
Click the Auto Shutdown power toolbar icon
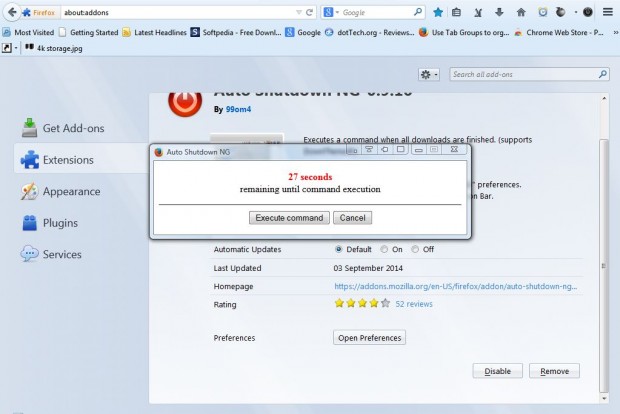point(588,12)
